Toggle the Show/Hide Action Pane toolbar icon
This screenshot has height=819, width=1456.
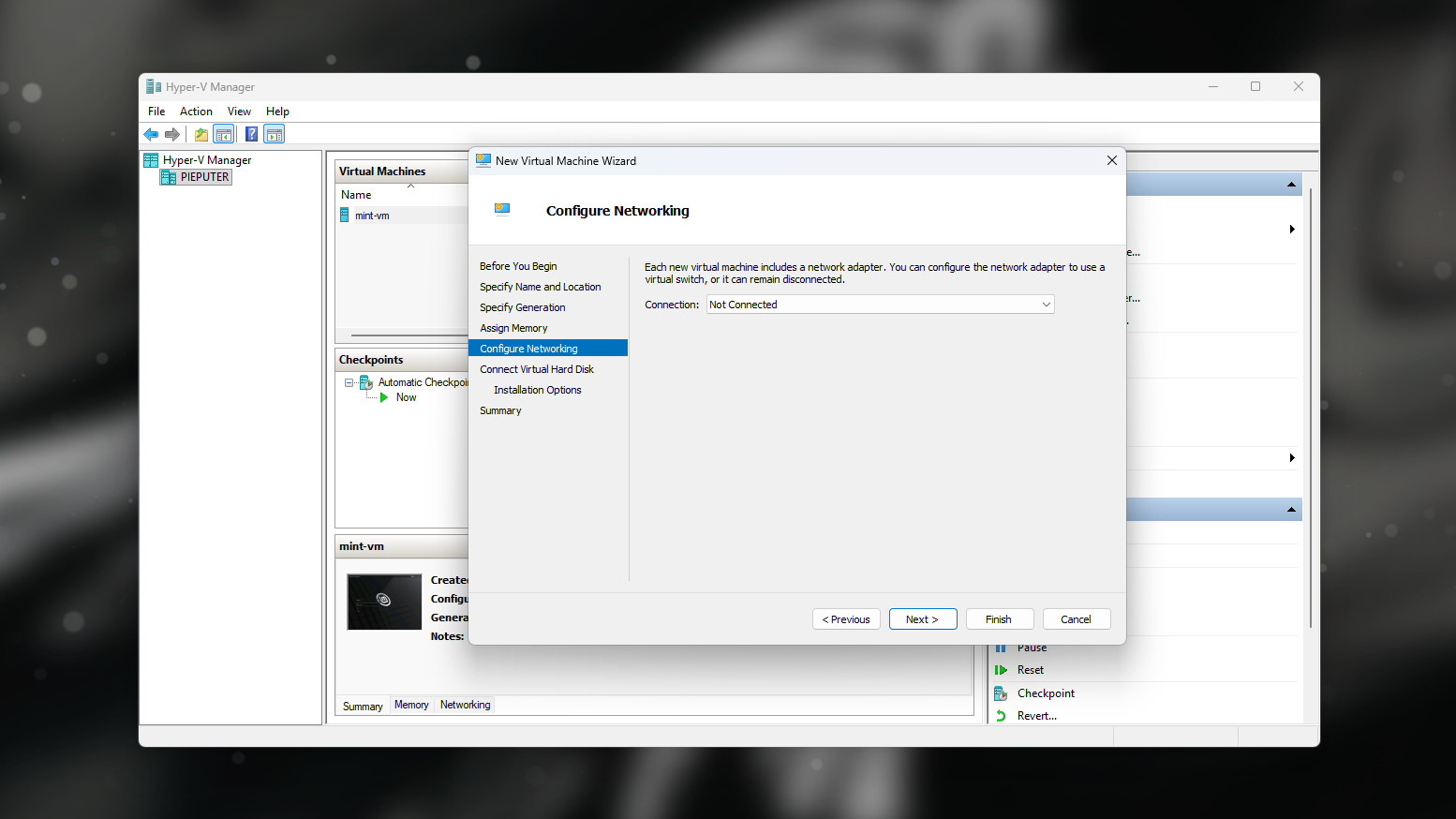click(274, 134)
